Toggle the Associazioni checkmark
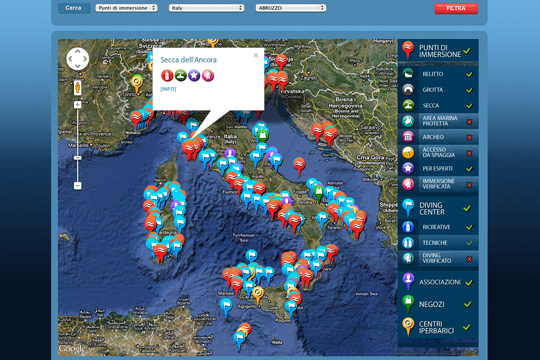 coord(468,282)
